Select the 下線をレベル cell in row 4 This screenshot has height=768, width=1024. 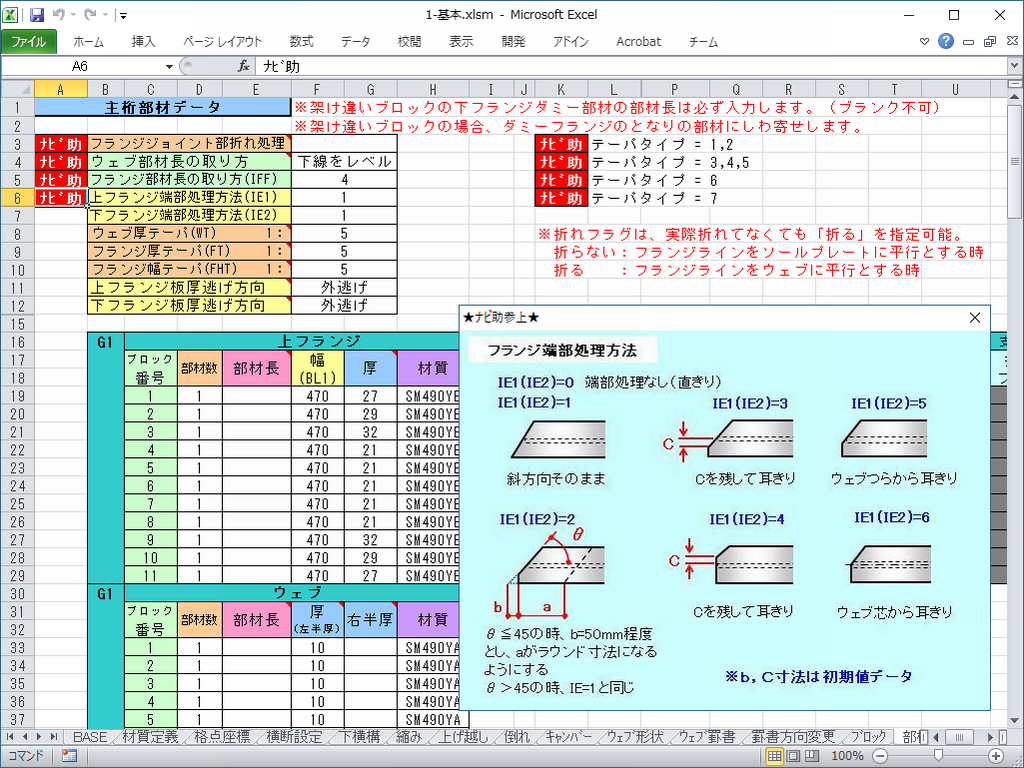pyautogui.click(x=344, y=162)
